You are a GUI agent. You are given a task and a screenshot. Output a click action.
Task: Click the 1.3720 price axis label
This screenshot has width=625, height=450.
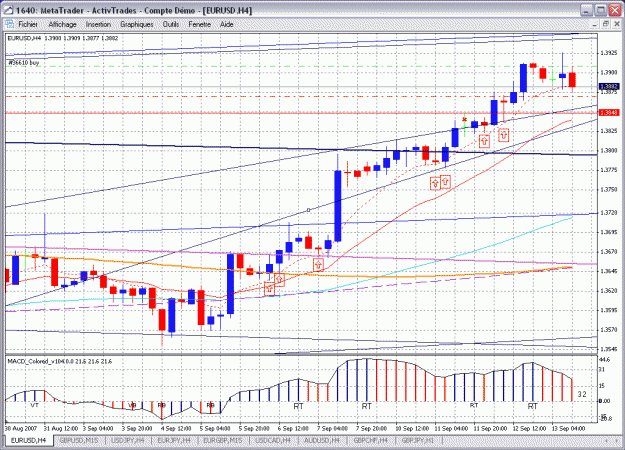click(609, 213)
